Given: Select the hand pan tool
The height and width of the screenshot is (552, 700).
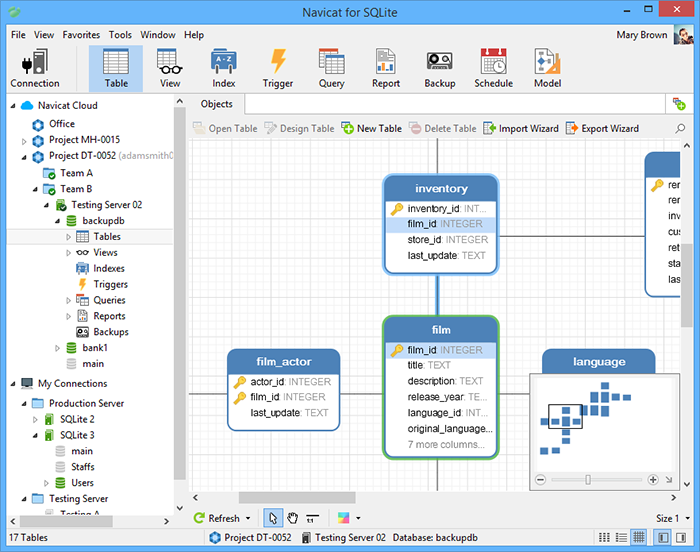Looking at the screenshot, I should point(292,518).
